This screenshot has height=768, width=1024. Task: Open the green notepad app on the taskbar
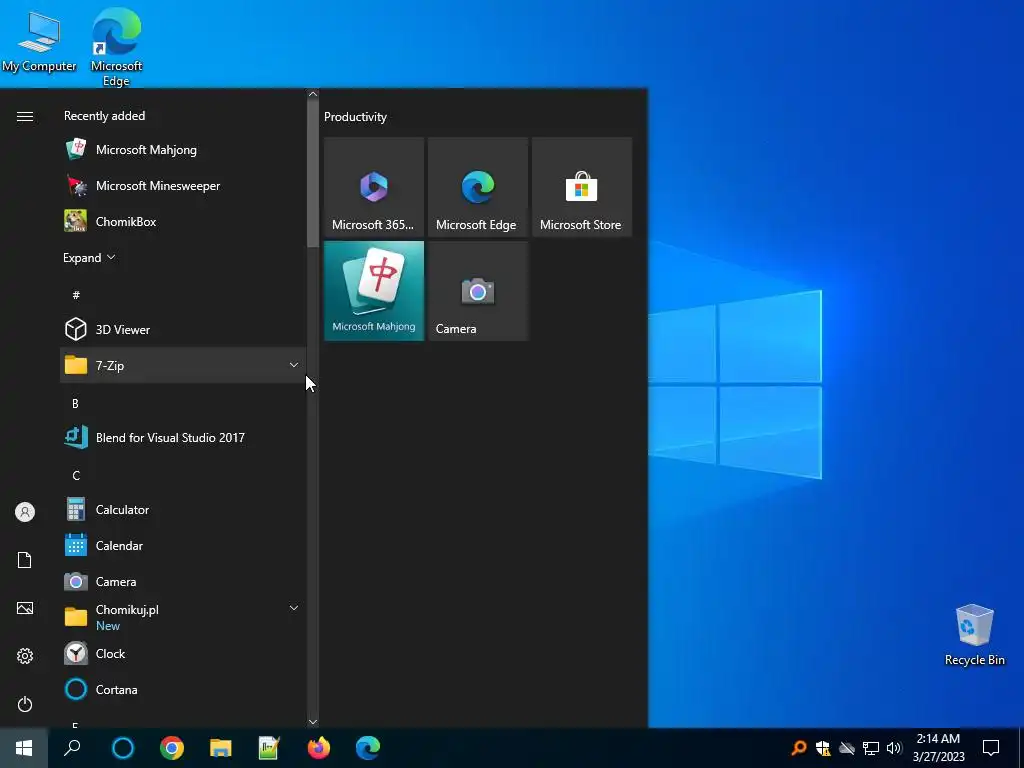pyautogui.click(x=269, y=748)
